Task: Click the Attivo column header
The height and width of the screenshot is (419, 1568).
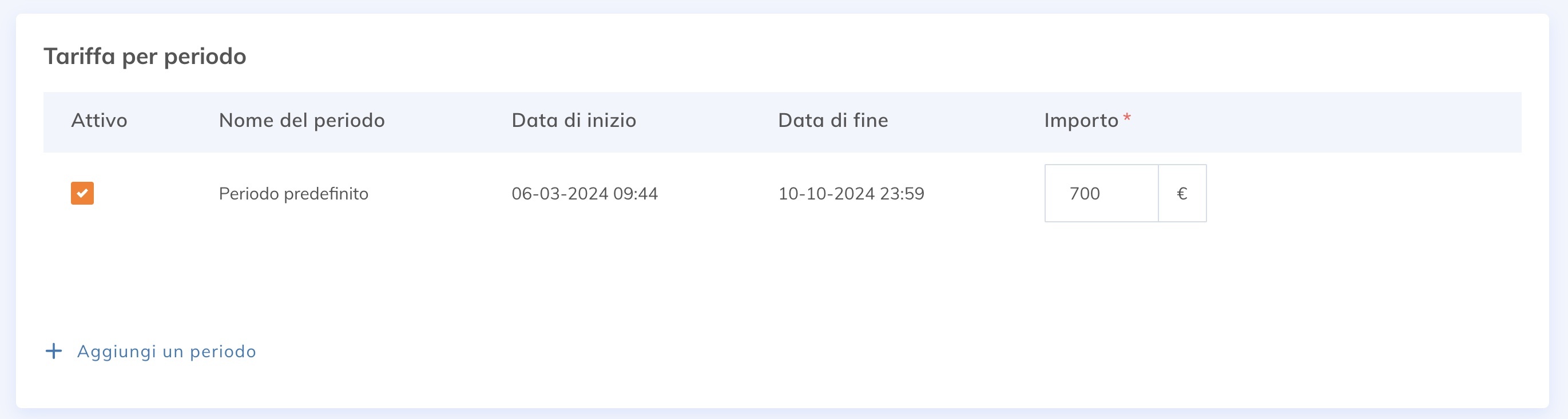Action: point(99,121)
